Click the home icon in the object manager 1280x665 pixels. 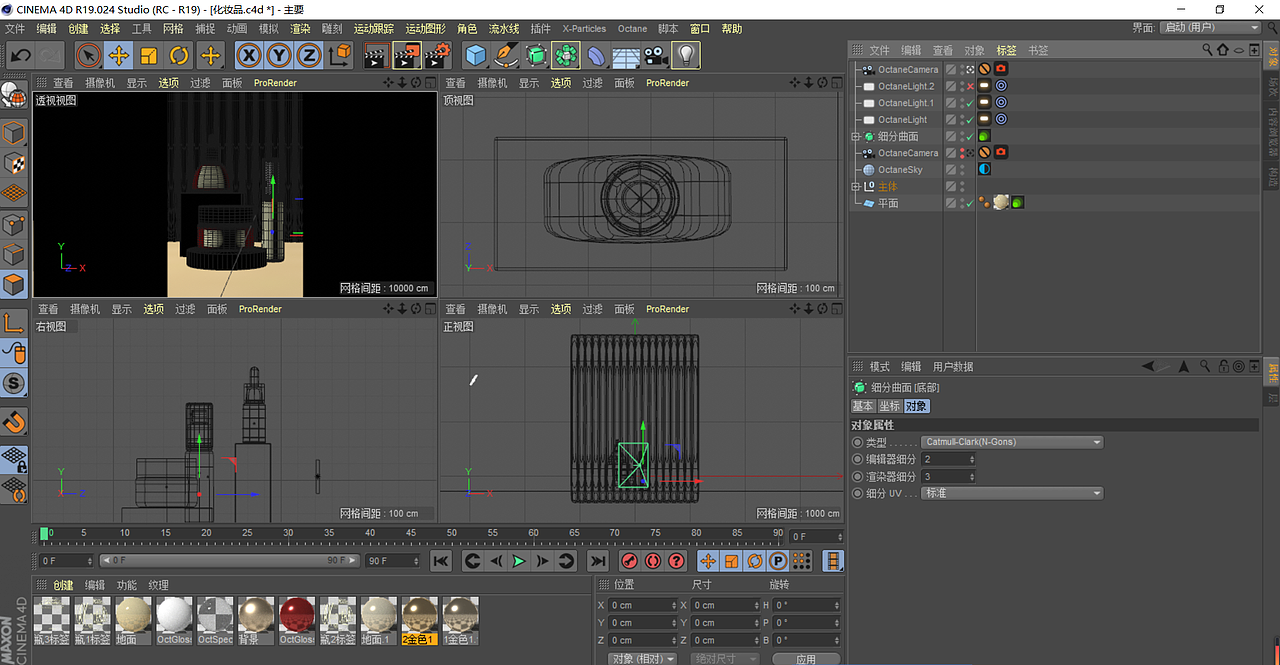pyautogui.click(x=1222, y=50)
